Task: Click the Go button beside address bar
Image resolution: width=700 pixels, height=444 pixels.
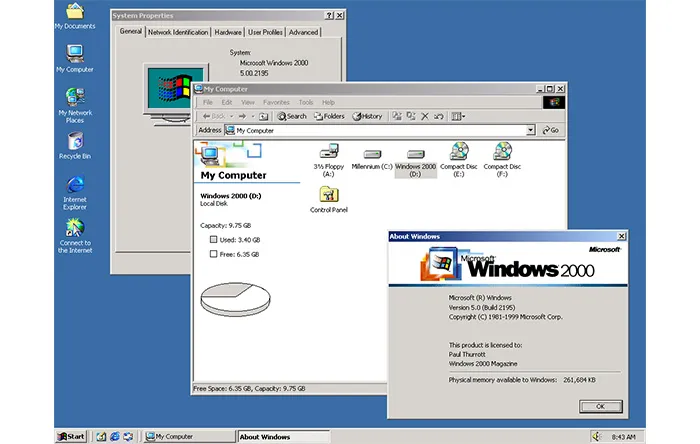Action: tap(550, 130)
